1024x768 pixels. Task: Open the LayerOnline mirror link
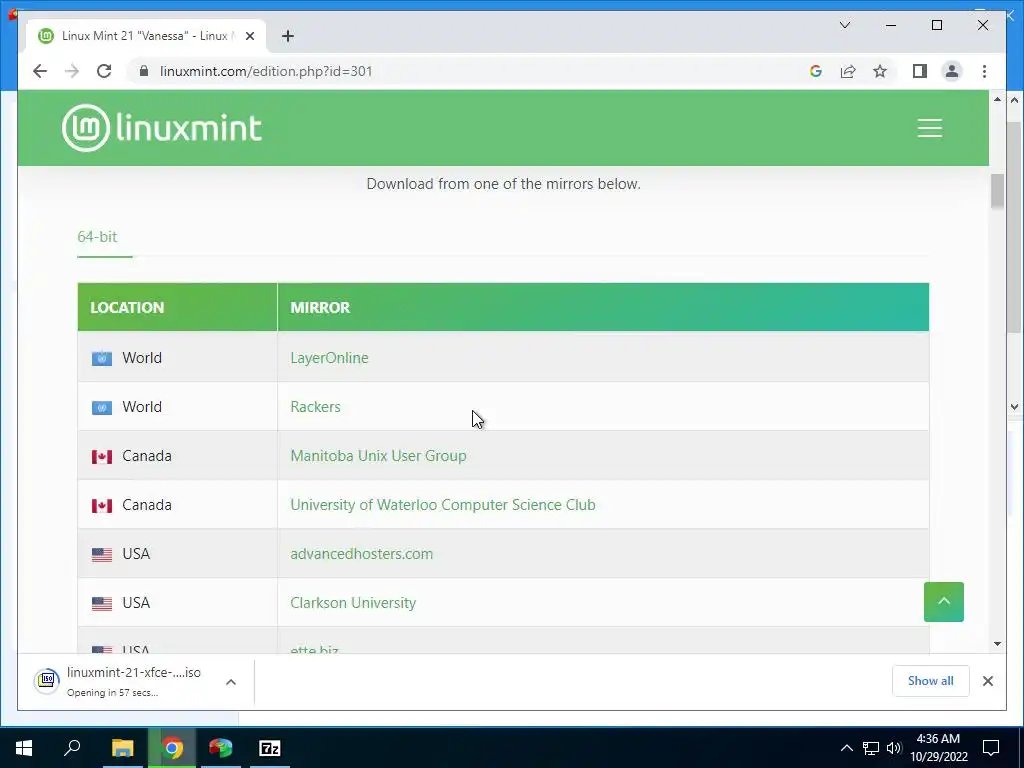pyautogui.click(x=329, y=357)
